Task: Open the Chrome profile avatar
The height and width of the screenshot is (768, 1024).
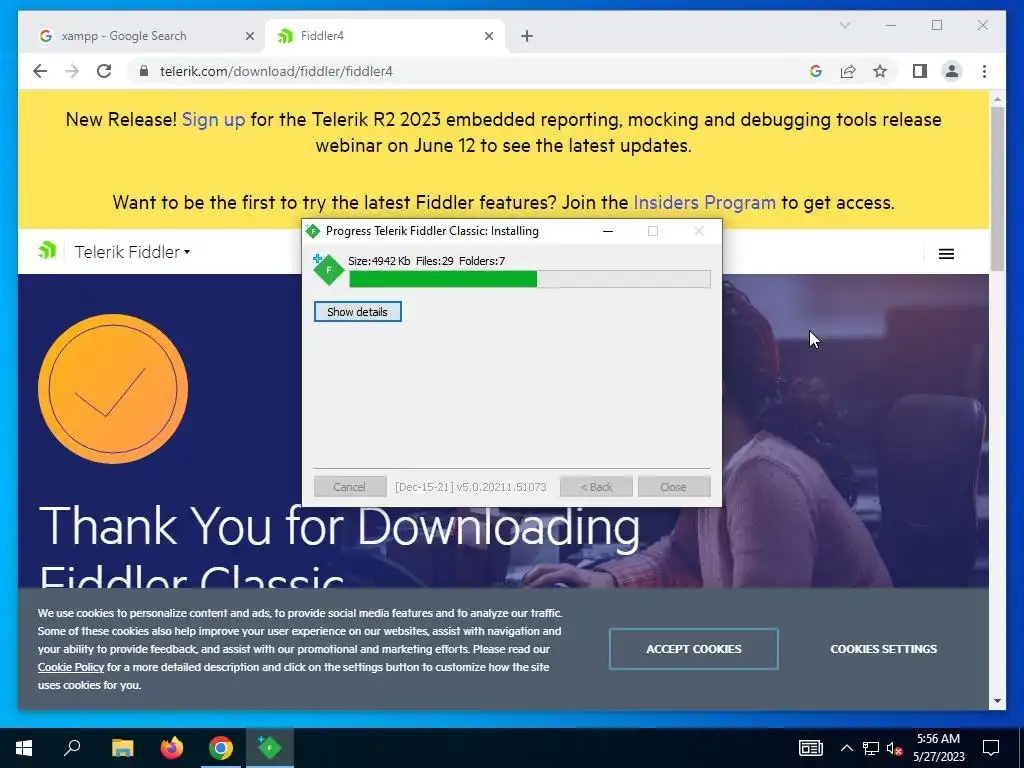Action: [x=952, y=71]
